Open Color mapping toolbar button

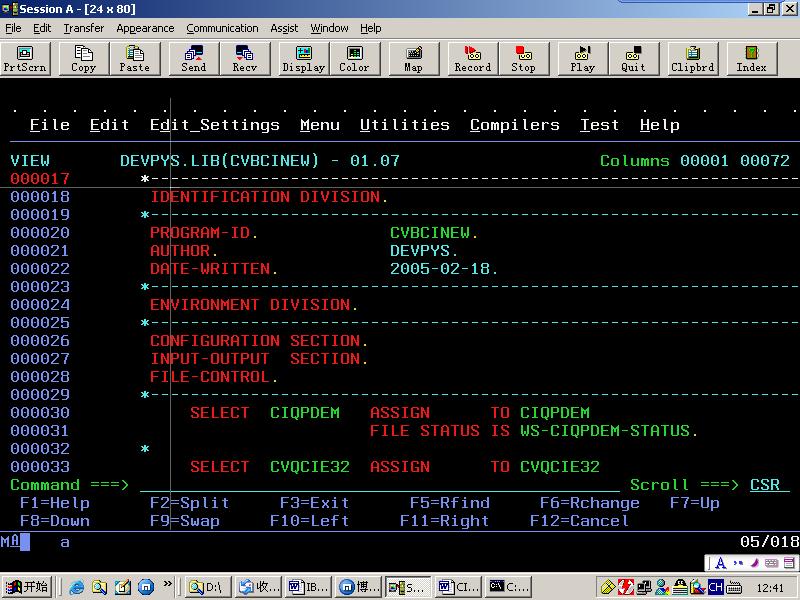pos(355,59)
